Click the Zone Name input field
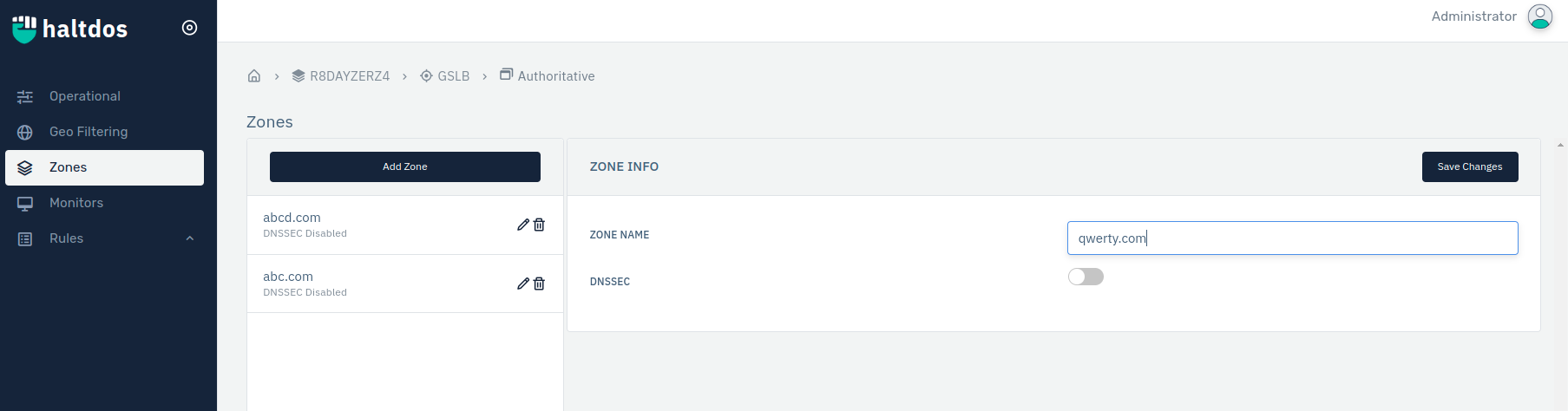 point(1292,238)
